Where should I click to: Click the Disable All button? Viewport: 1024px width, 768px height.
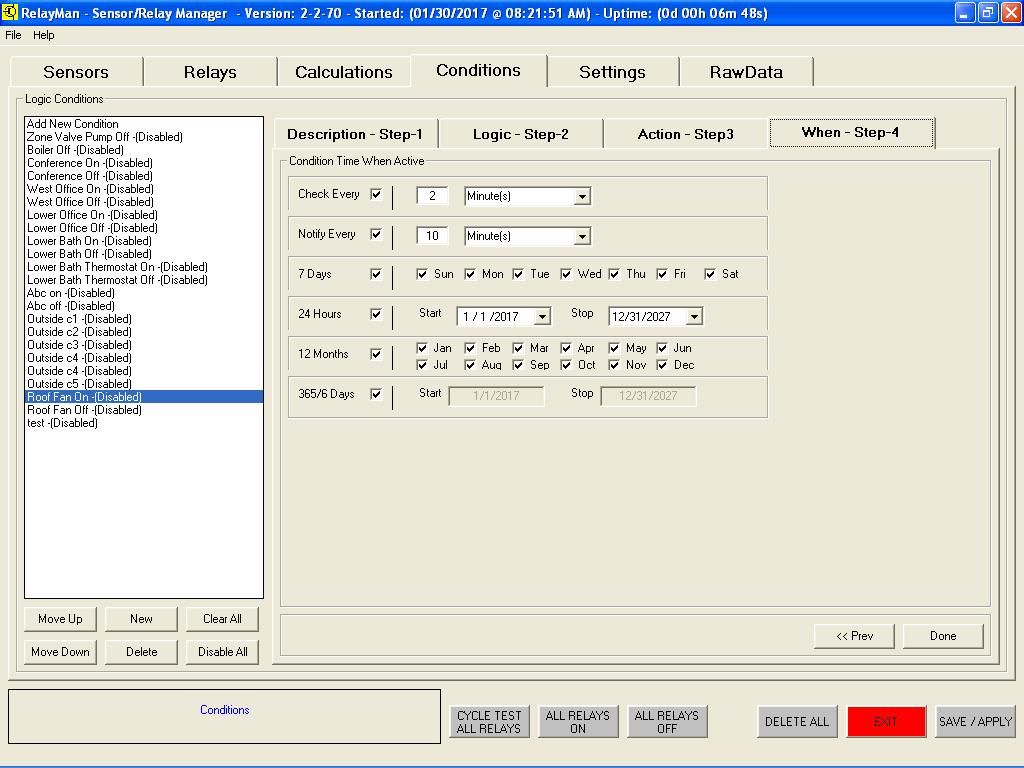tap(222, 652)
